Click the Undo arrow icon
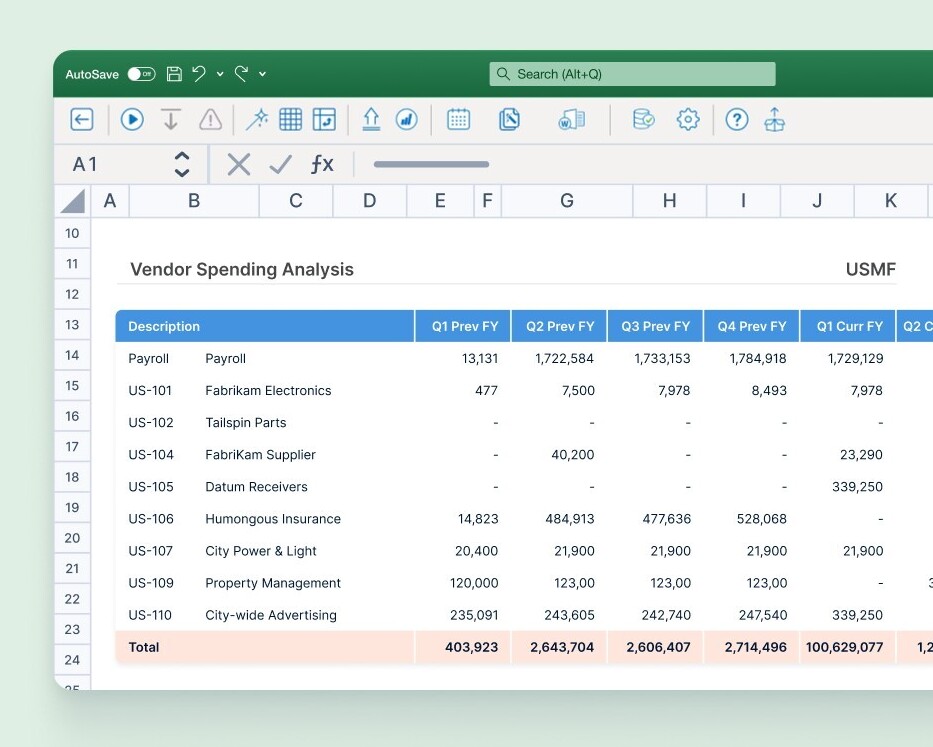This screenshot has height=747, width=933. [198, 74]
